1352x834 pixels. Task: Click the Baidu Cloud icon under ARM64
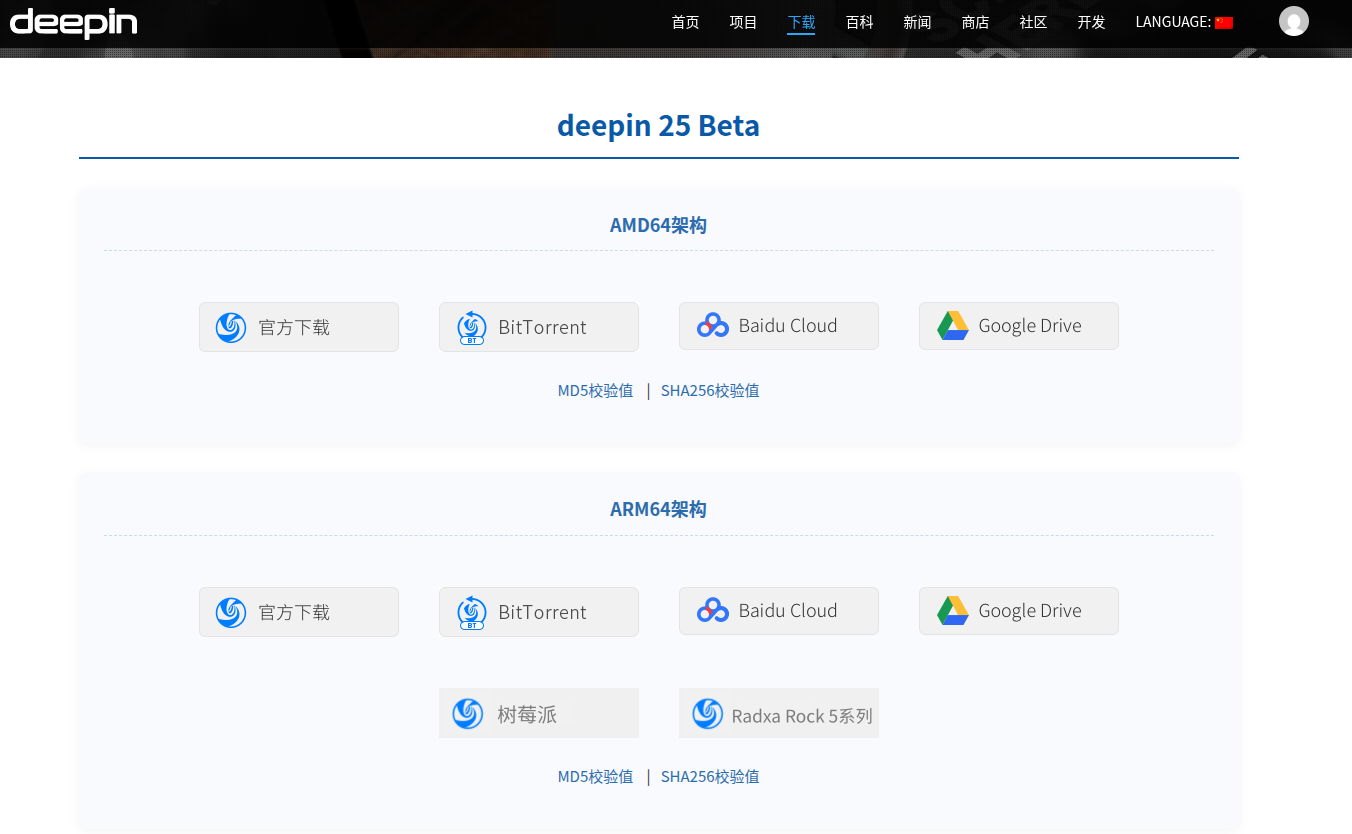pyautogui.click(x=713, y=610)
